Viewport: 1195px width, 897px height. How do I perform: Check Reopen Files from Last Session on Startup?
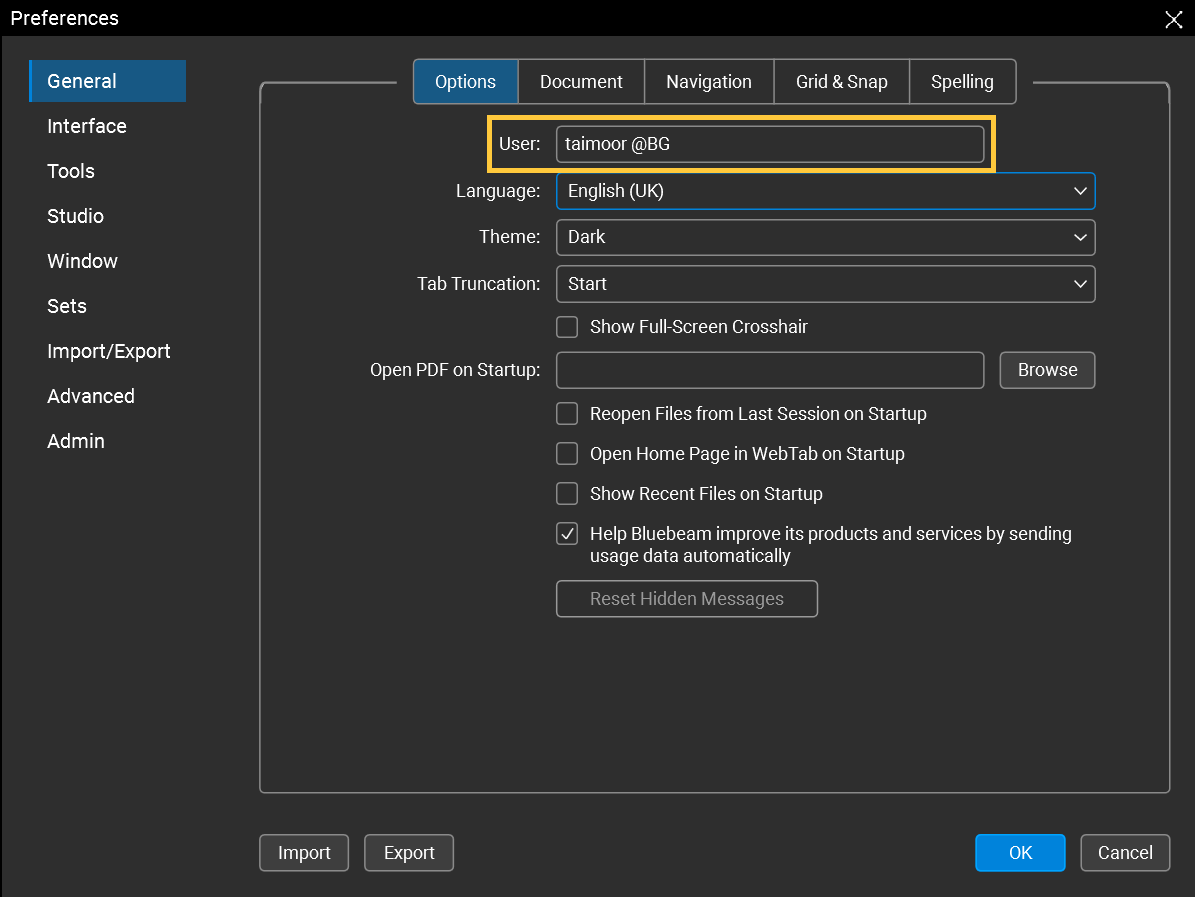click(567, 413)
